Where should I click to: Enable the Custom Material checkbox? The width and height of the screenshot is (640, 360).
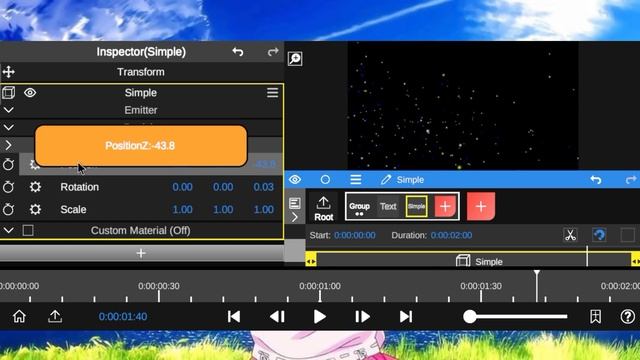tap(28, 231)
